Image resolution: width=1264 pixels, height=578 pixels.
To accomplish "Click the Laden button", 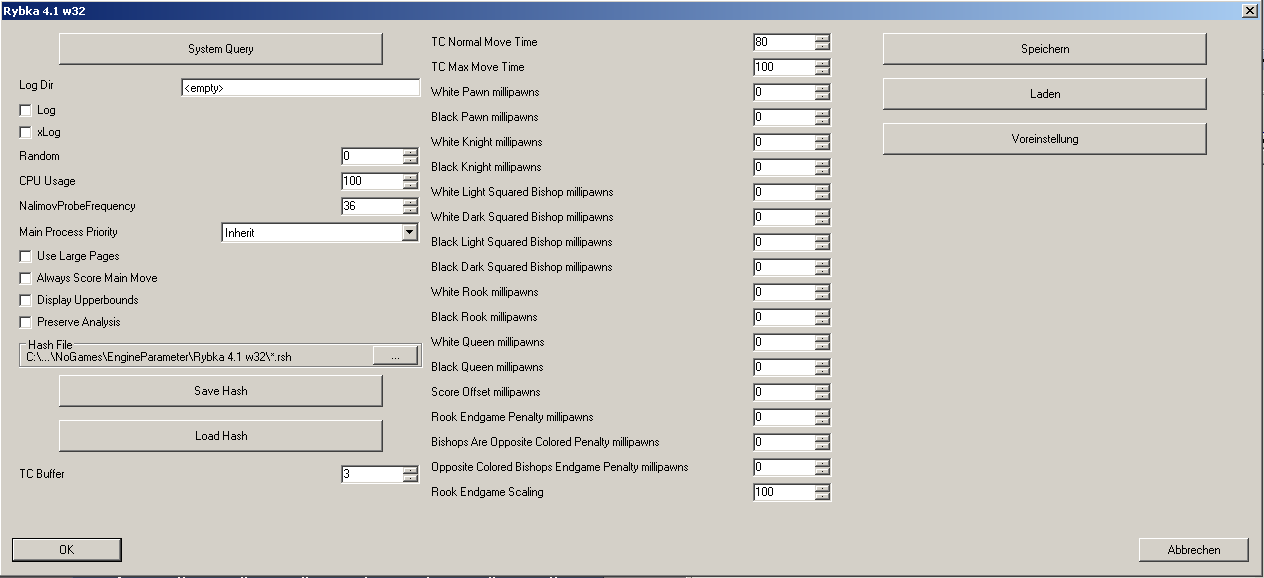I will pos(1045,94).
